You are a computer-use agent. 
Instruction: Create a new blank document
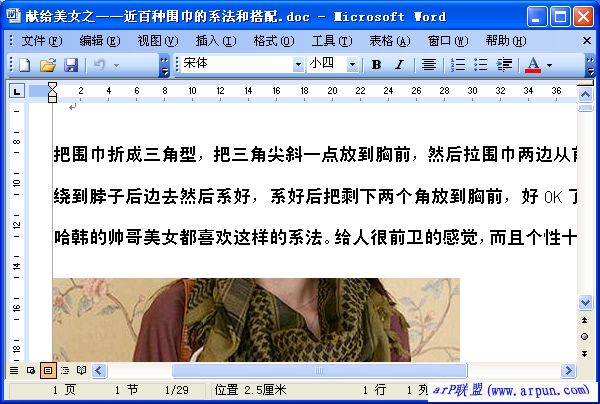click(24, 65)
